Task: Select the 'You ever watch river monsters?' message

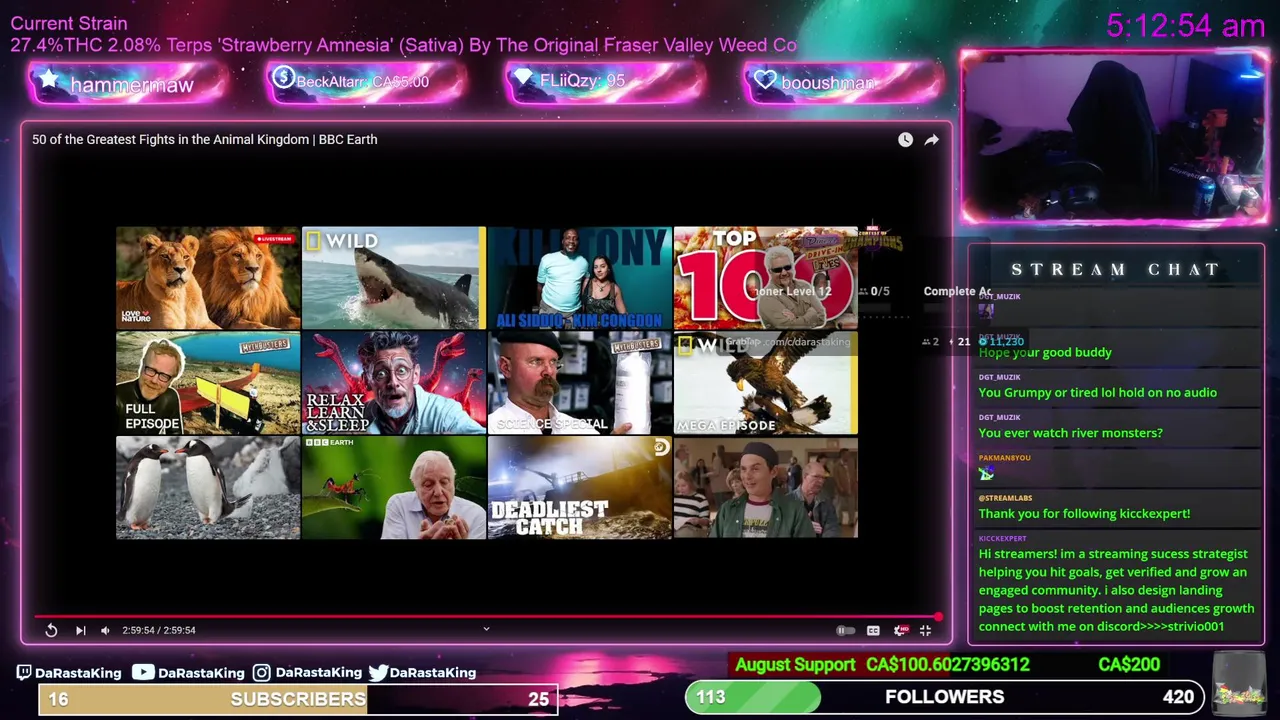Action: 1070,433
